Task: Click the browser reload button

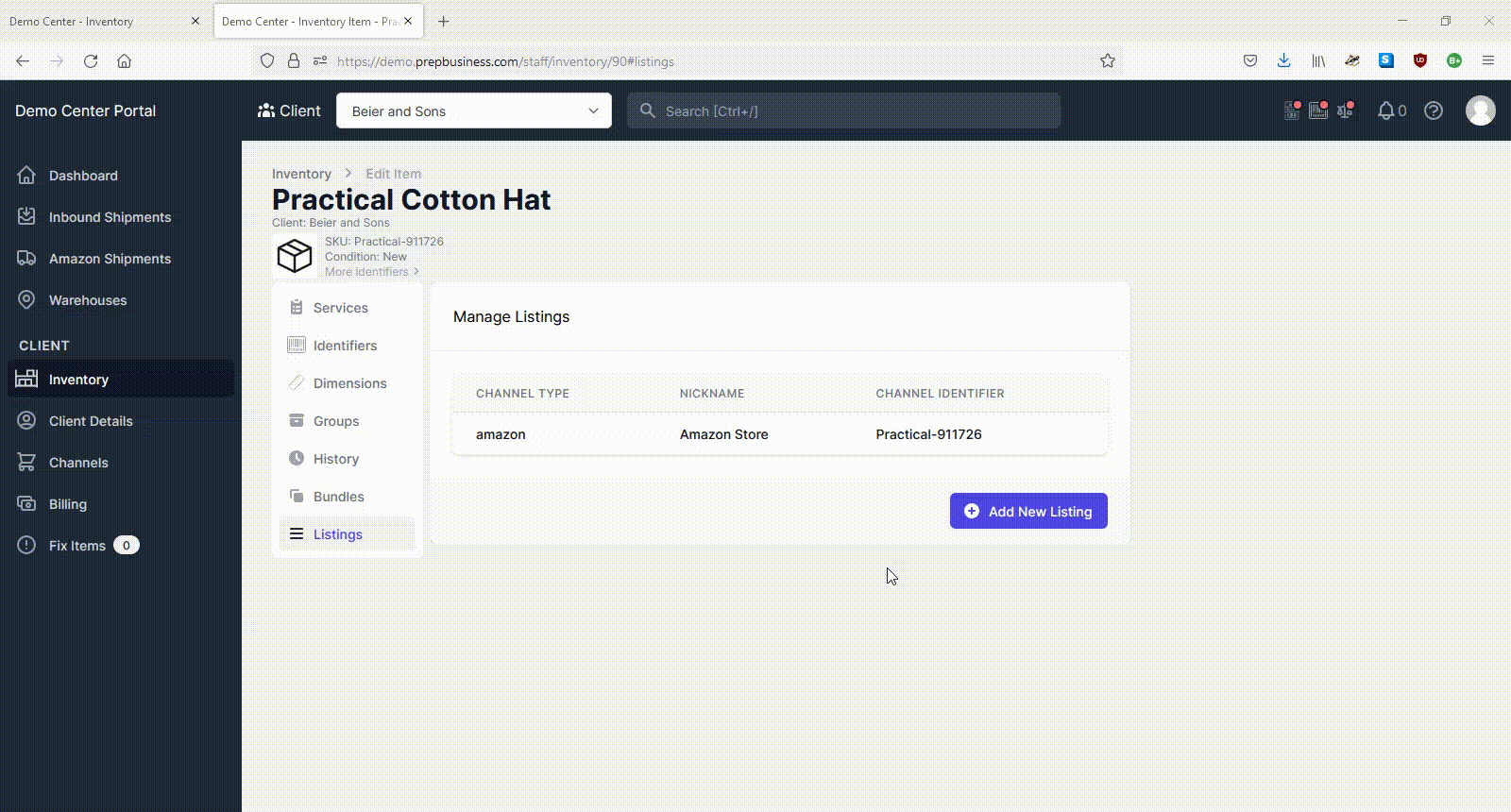Action: tap(91, 60)
